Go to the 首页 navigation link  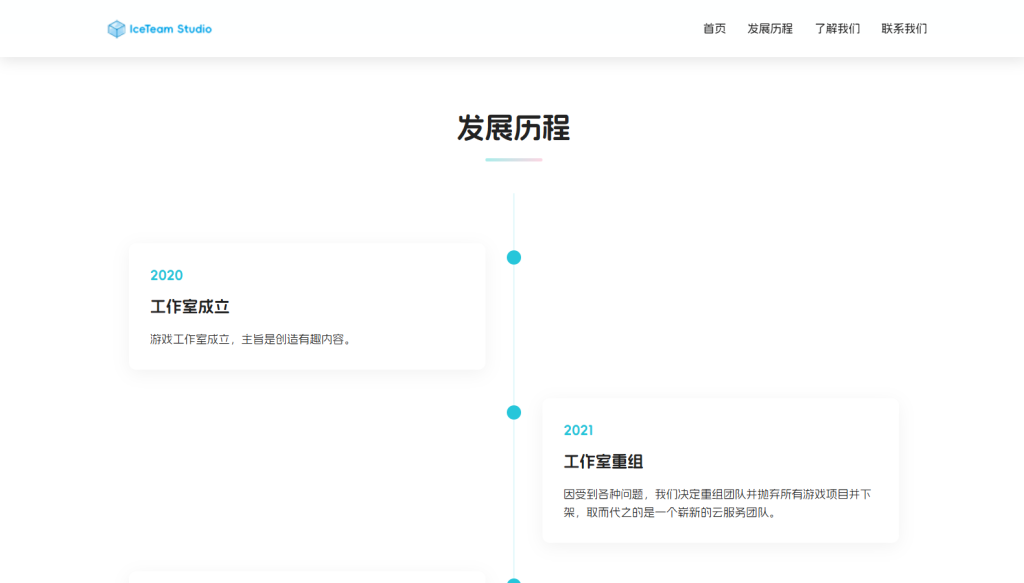(714, 29)
